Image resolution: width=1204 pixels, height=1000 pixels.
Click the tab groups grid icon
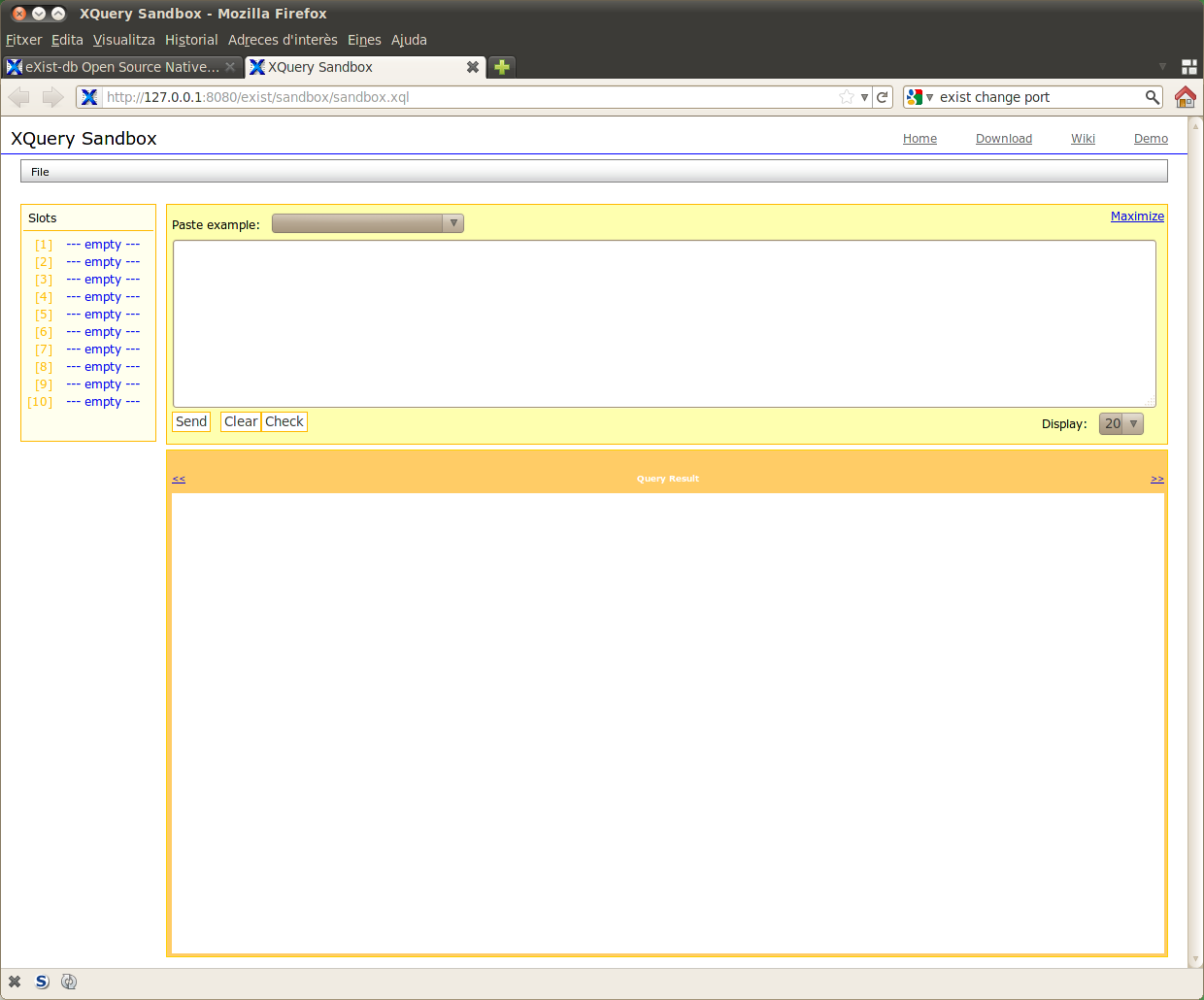click(1188, 67)
